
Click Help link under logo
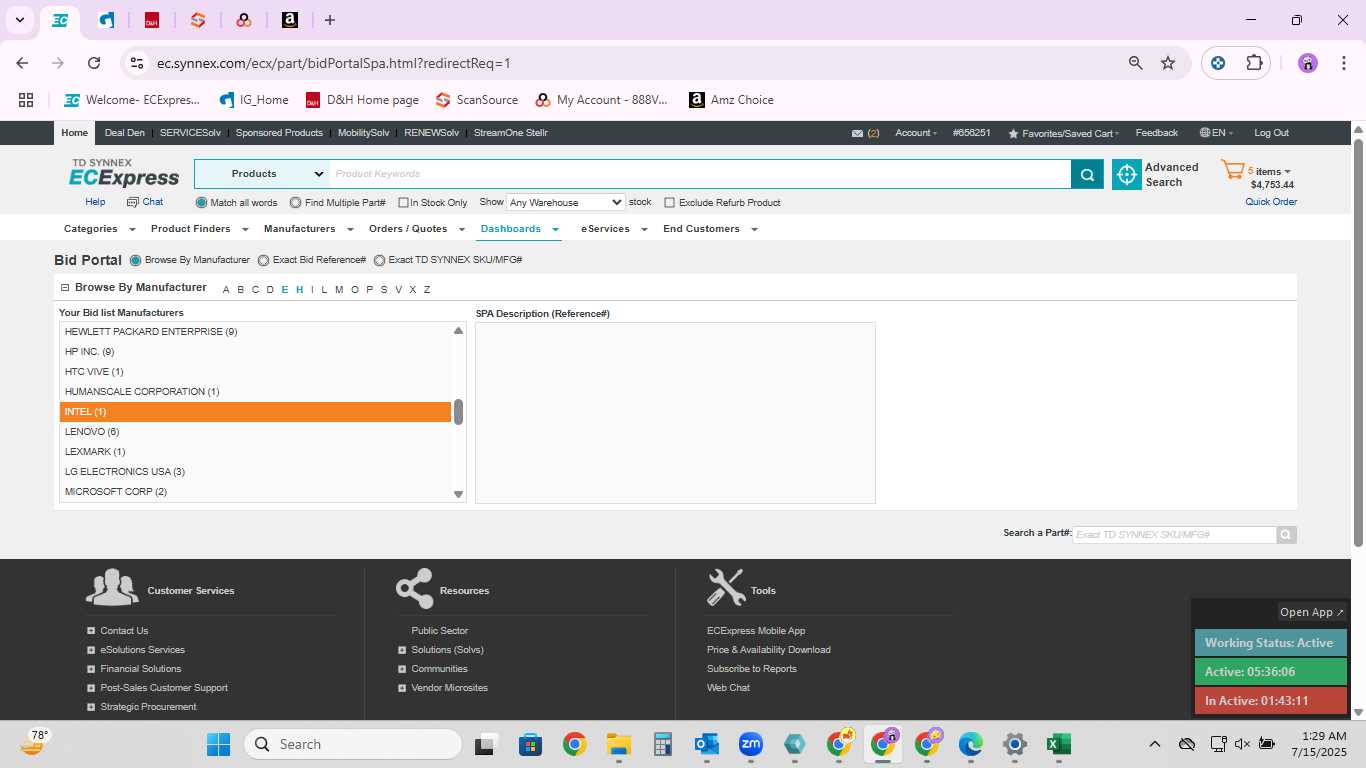95,202
